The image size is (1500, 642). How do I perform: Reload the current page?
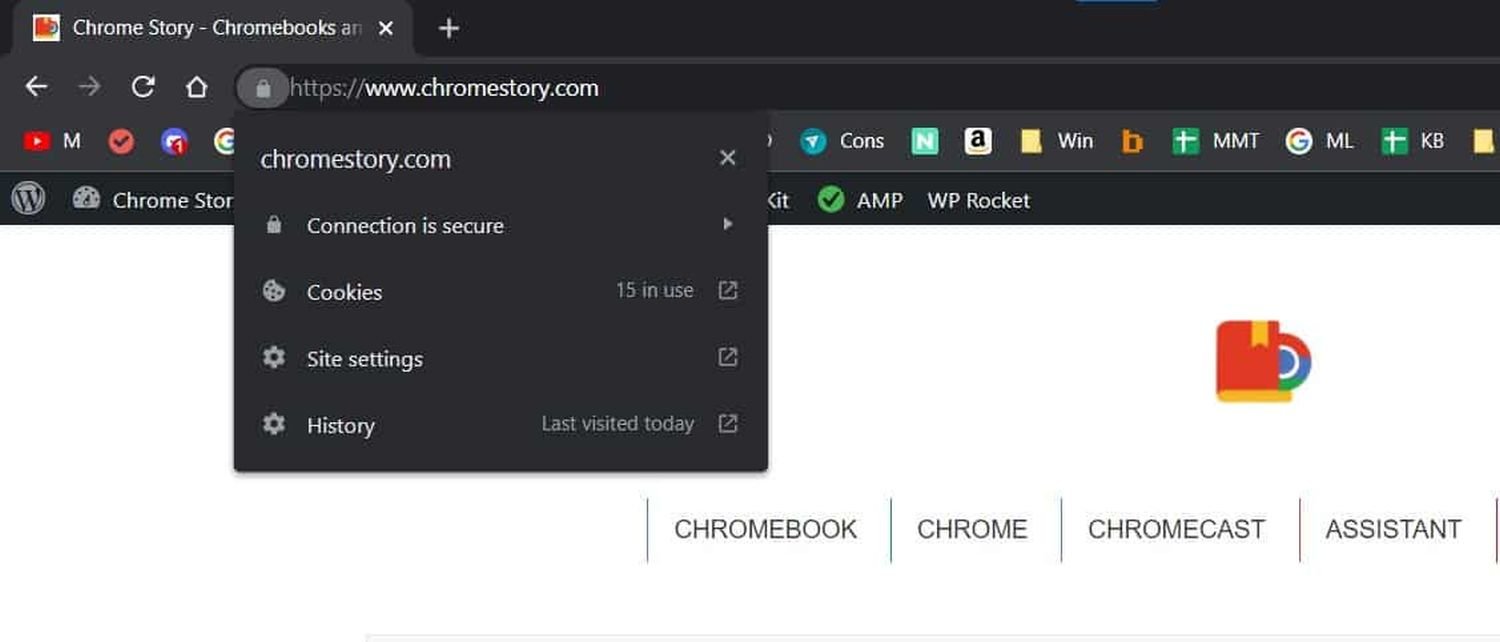[x=143, y=87]
